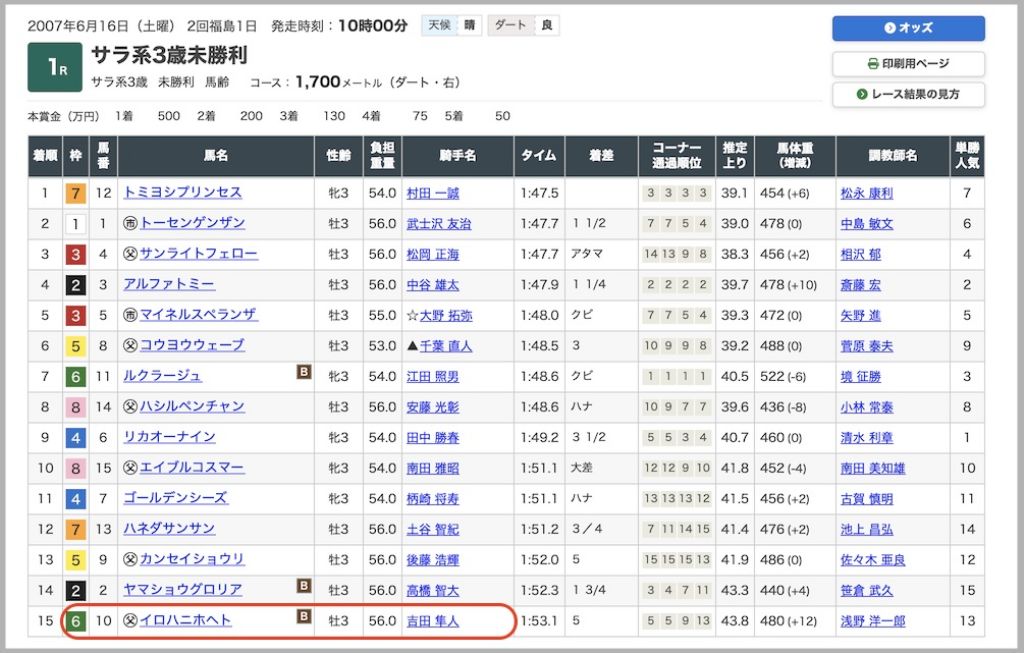Open horse トーセンゲンザン
The height and width of the screenshot is (653, 1024).
coord(192,223)
